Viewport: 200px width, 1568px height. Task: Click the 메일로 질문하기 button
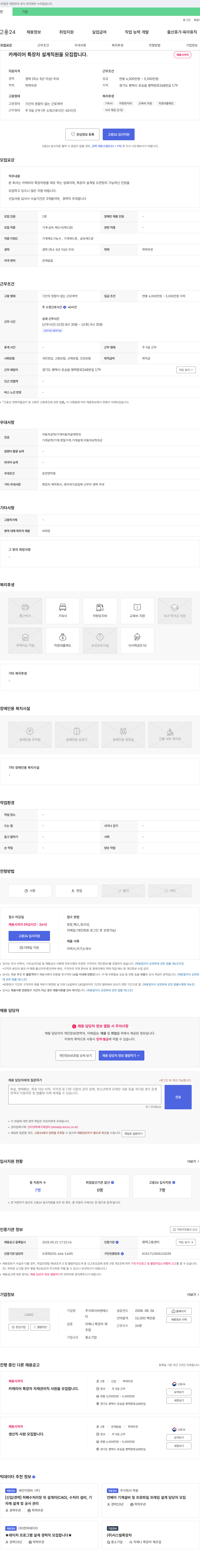[133, 1133]
